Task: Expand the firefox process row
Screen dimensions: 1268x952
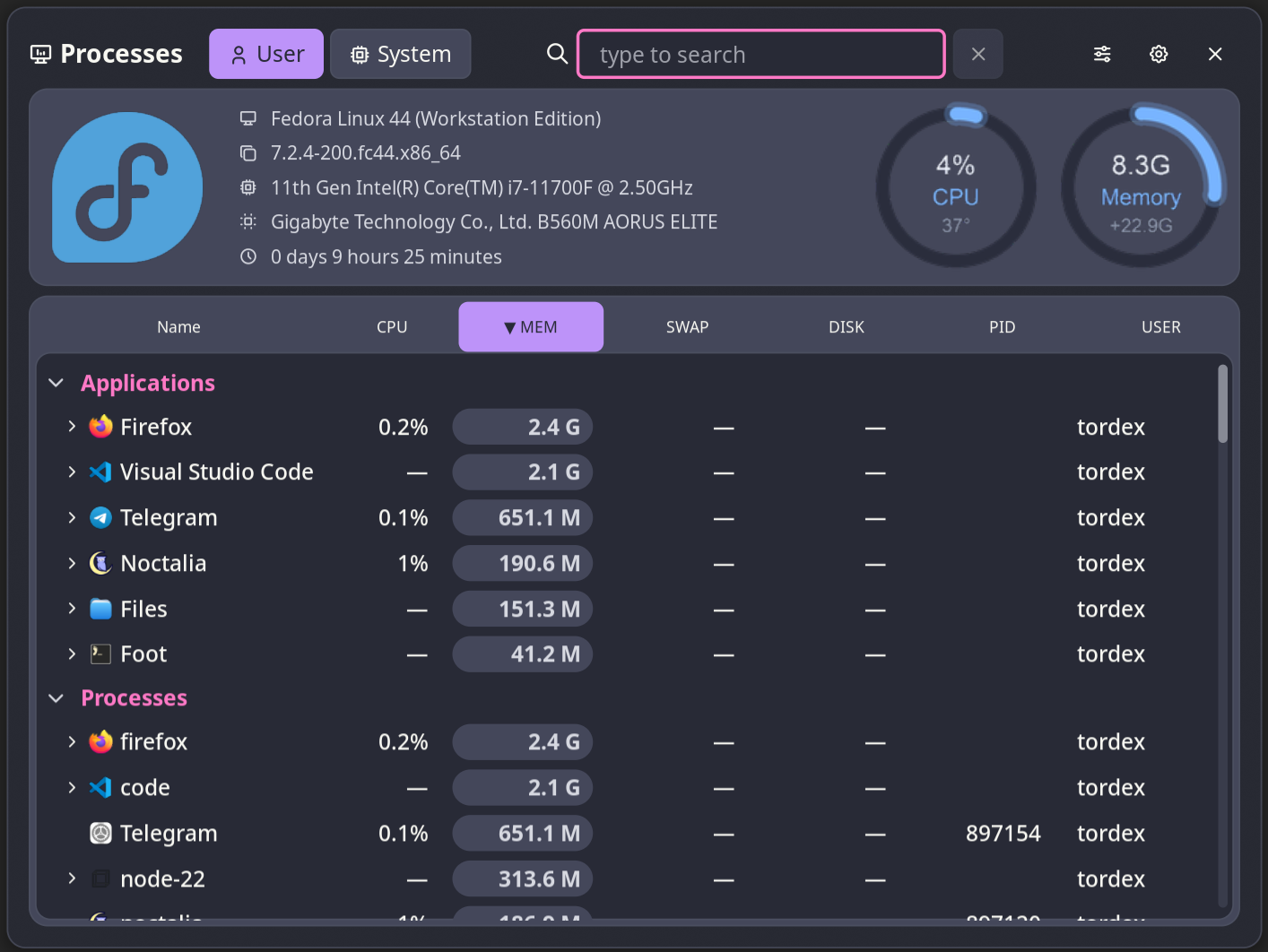Action: click(72, 741)
